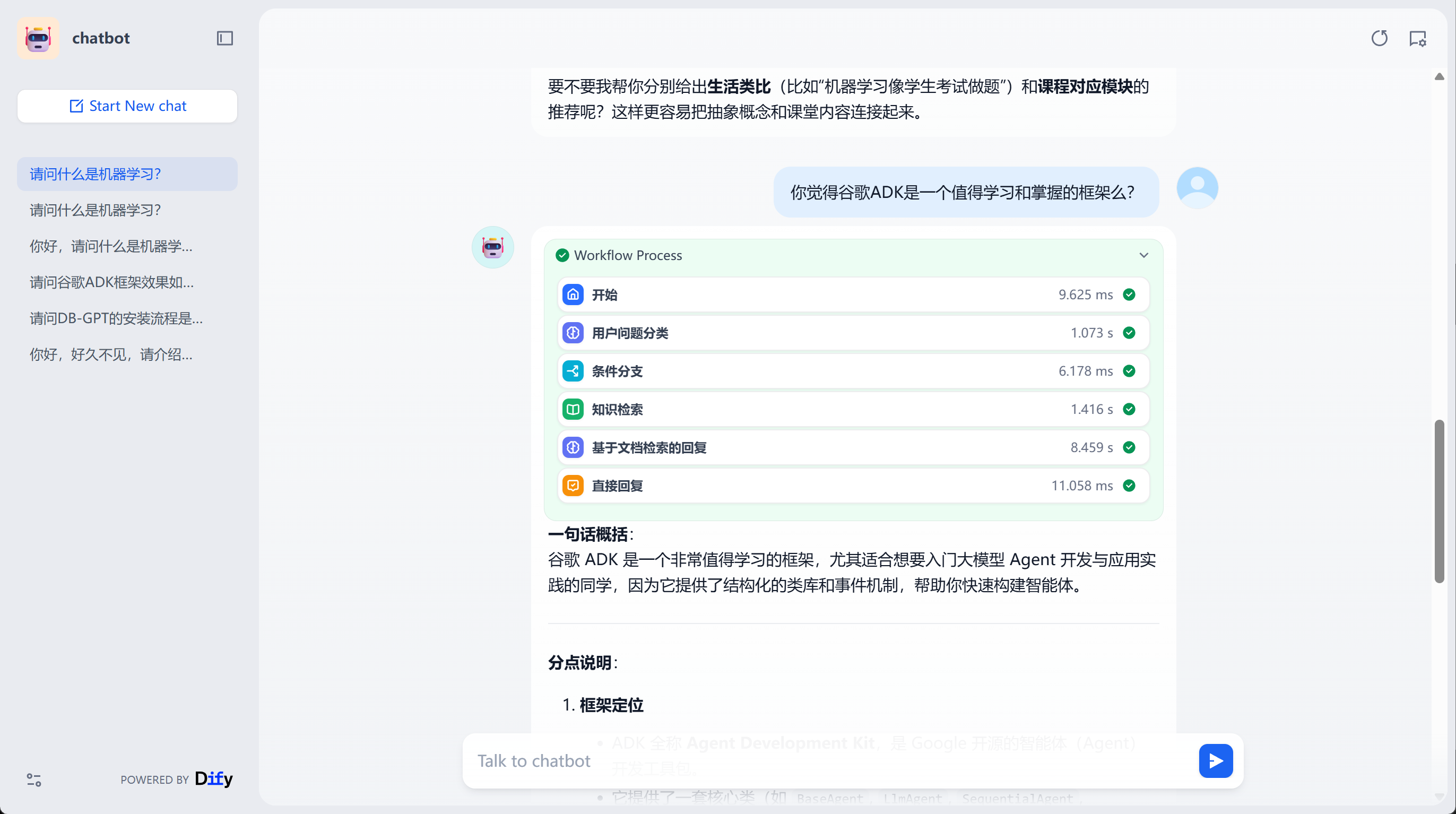Screen dimensions: 1456x814
Task: Open the second, unhighlighted 请问什么是机器学习? conversation
Action: click(127, 210)
